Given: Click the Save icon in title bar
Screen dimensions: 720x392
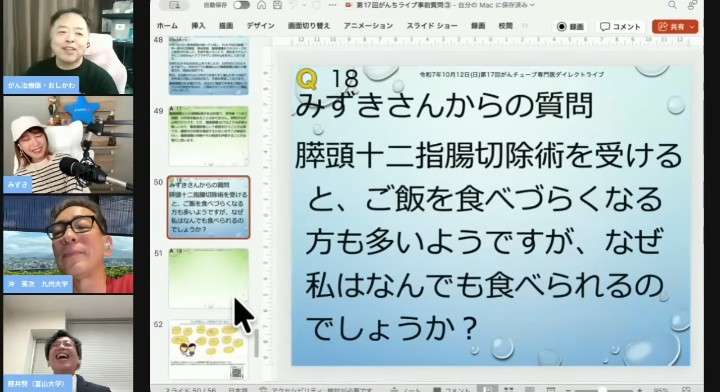Looking at the screenshot, I should pos(277,5).
